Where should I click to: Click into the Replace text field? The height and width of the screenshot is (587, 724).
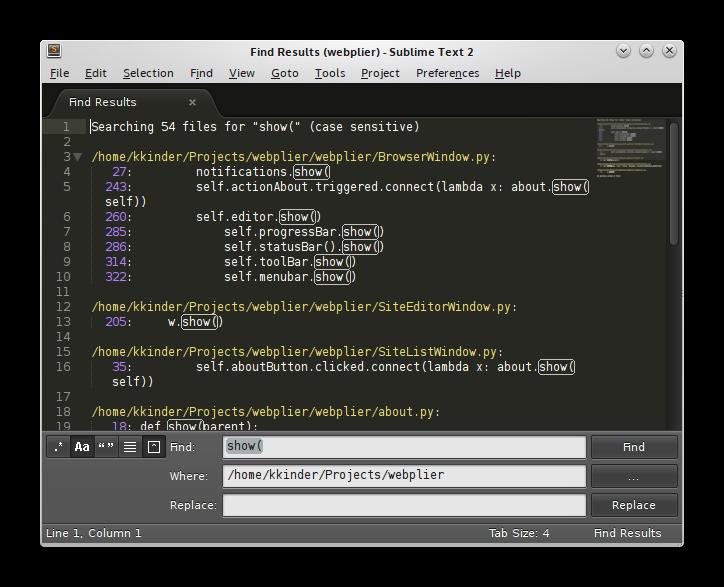click(x=404, y=505)
